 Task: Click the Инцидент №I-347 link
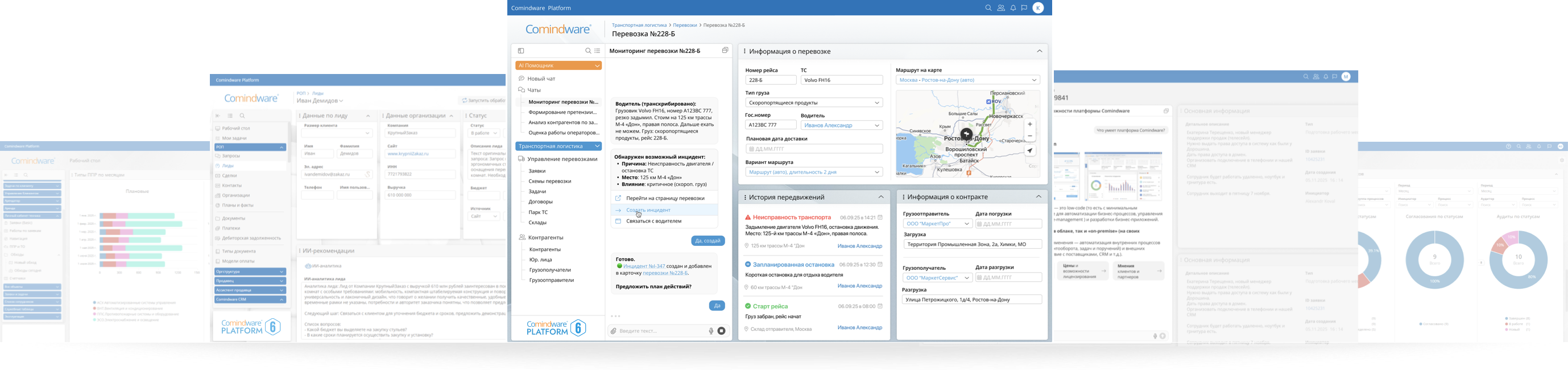click(x=643, y=266)
